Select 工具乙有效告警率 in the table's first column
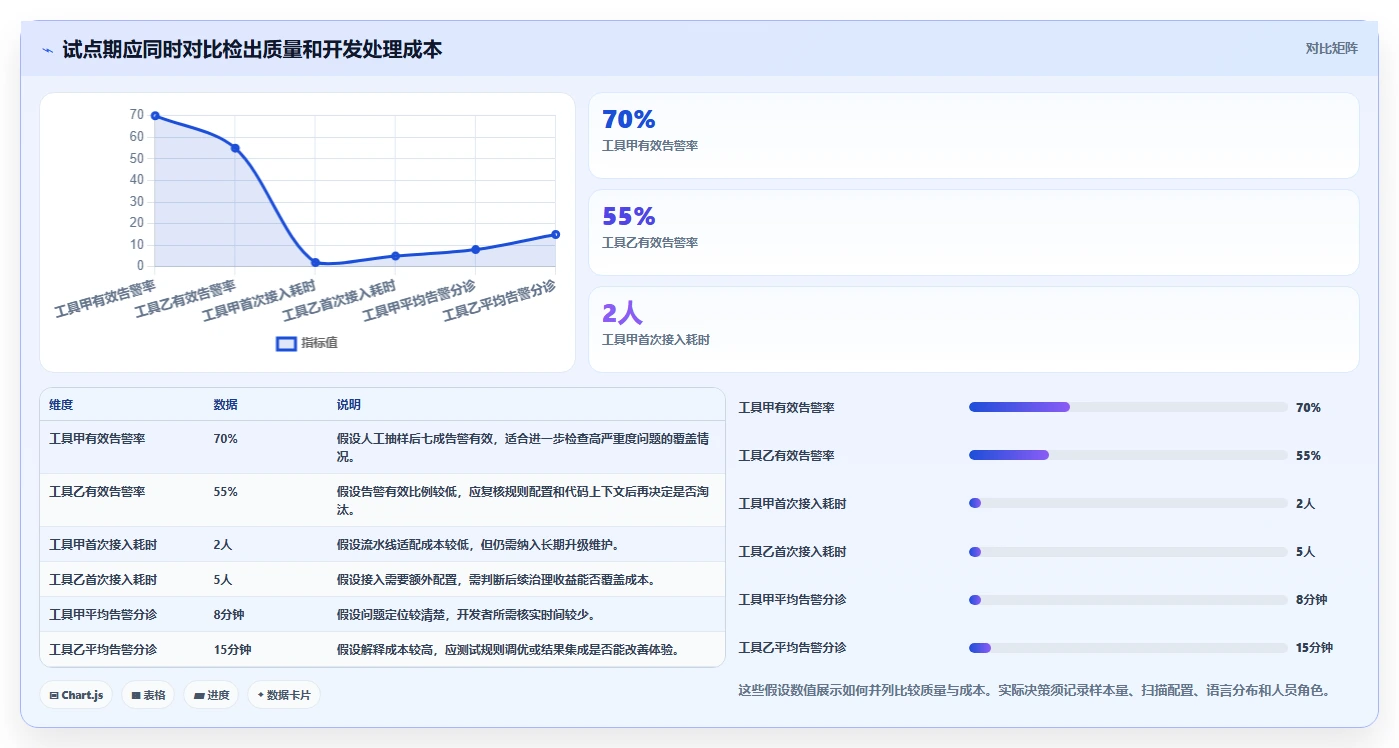 (97, 492)
